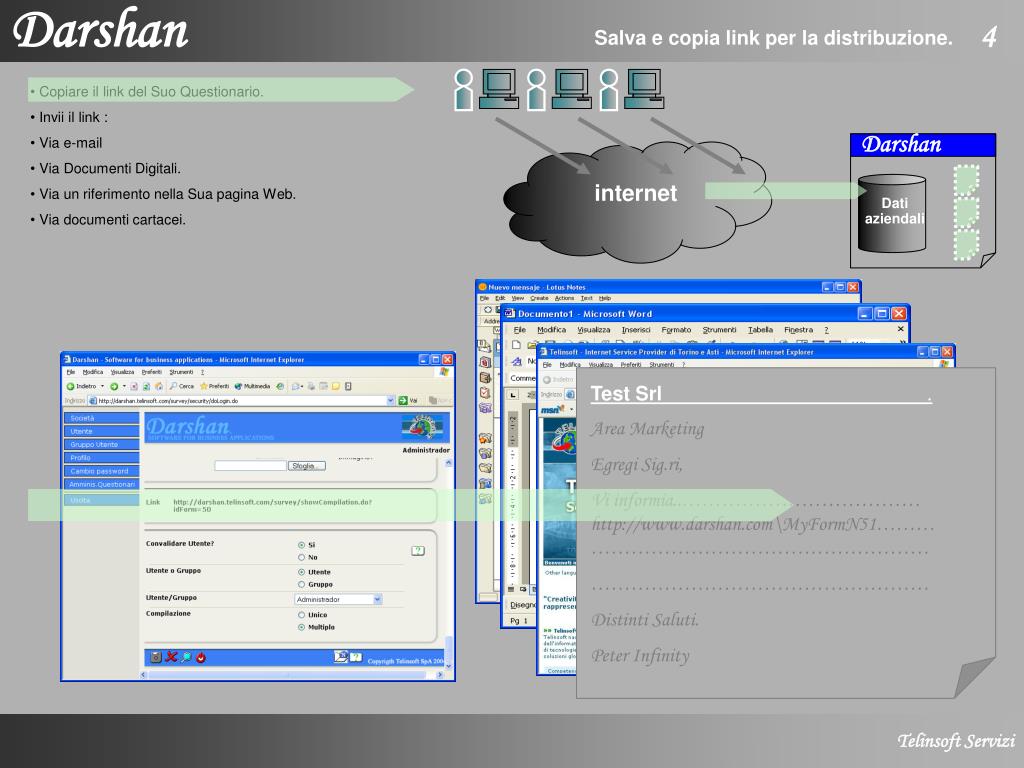1024x768 pixels.
Task: Open Formato menu in Microsoft Word
Action: click(676, 330)
